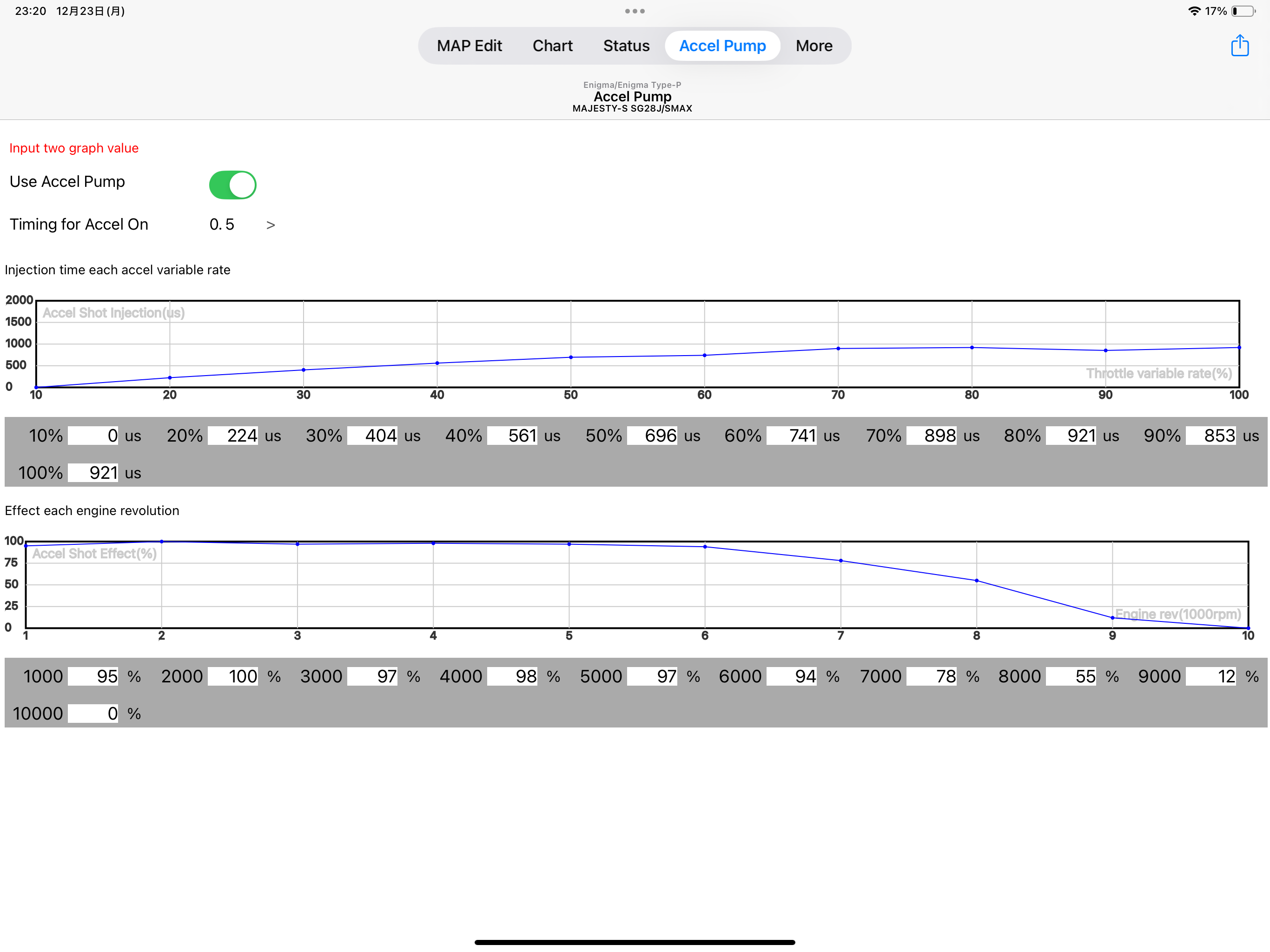
Task: Edit the 90% injection field showing 853
Action: (1211, 435)
